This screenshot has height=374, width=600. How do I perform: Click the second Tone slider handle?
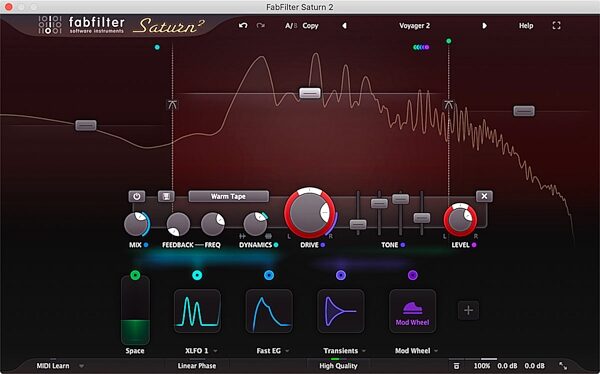[379, 203]
